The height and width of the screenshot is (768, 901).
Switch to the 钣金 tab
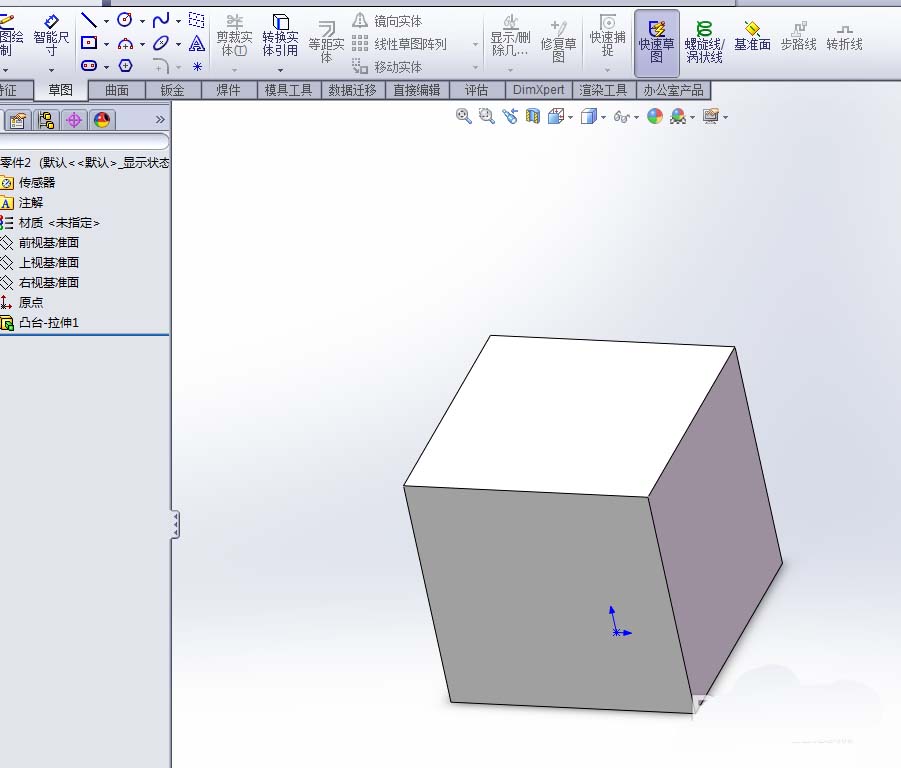click(172, 90)
